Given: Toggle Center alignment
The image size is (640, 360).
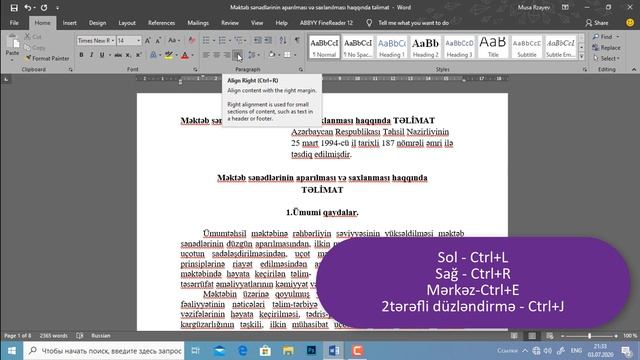Looking at the screenshot, I should [217, 55].
